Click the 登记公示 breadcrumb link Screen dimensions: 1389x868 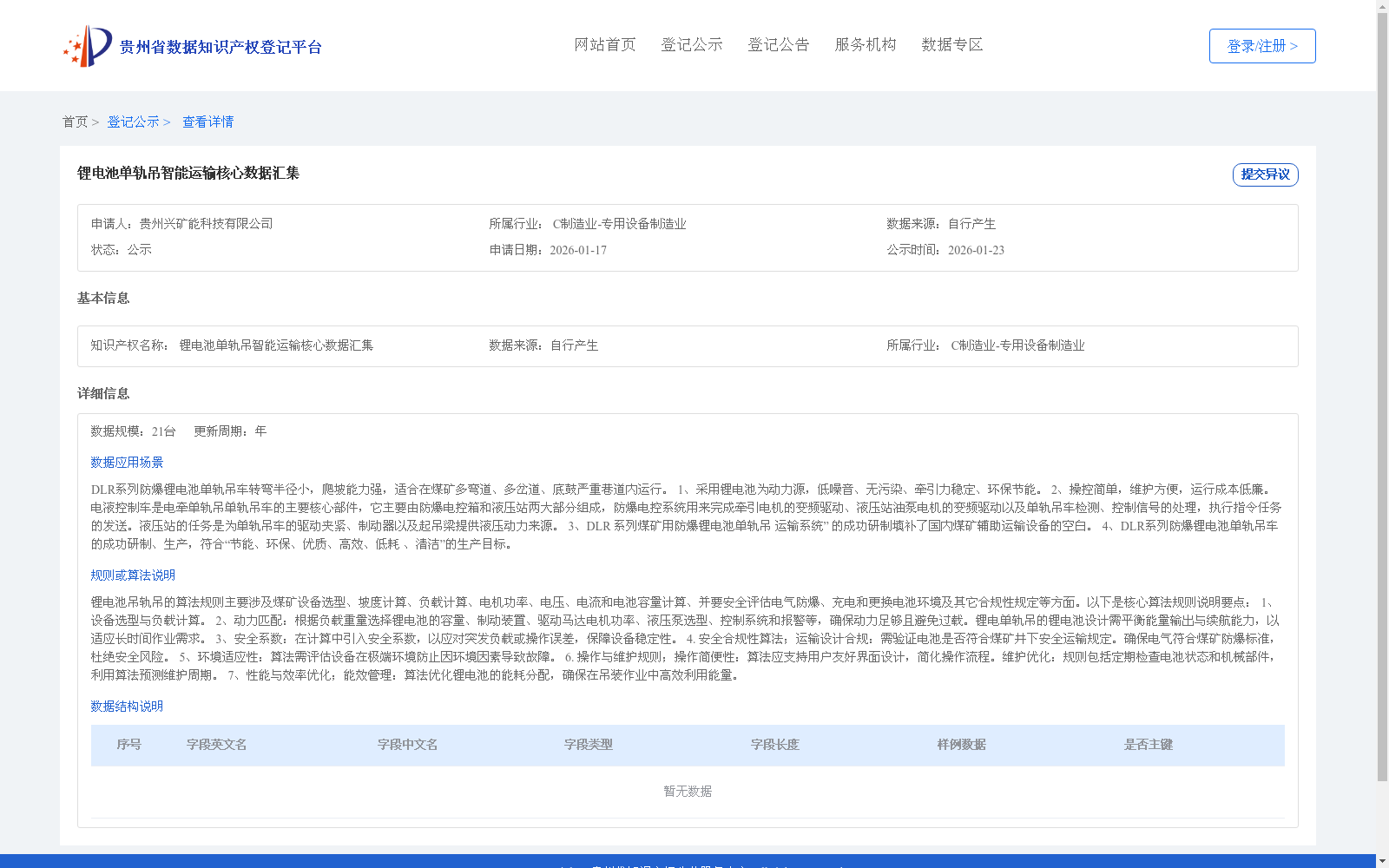click(133, 122)
